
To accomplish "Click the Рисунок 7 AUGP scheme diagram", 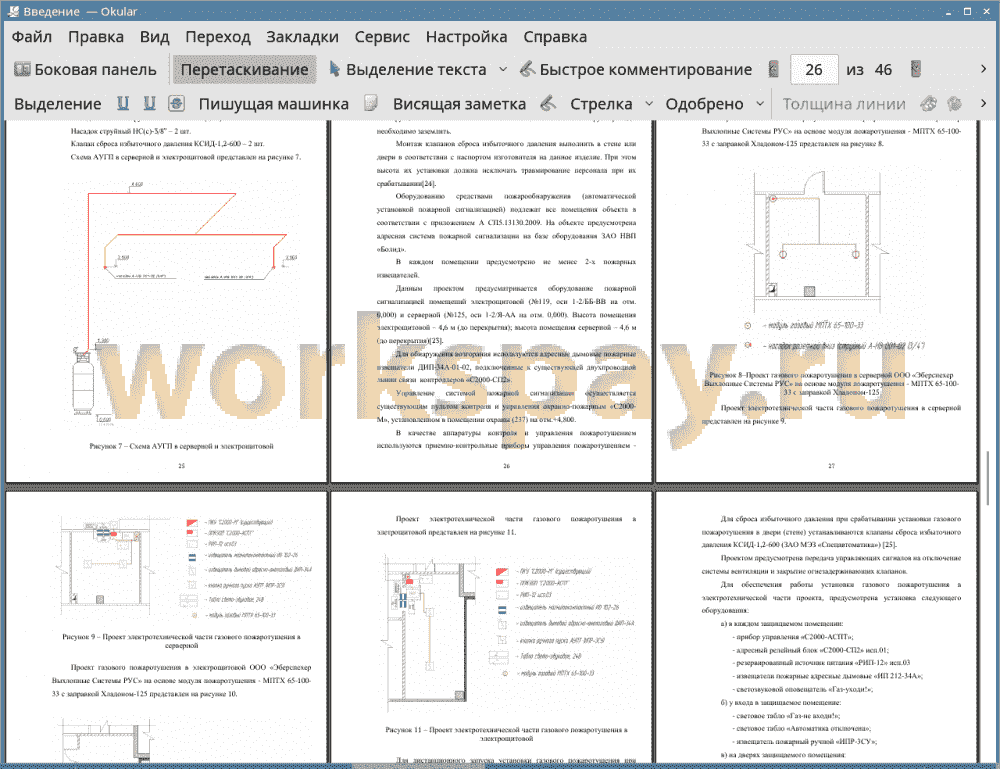I will coord(182,303).
